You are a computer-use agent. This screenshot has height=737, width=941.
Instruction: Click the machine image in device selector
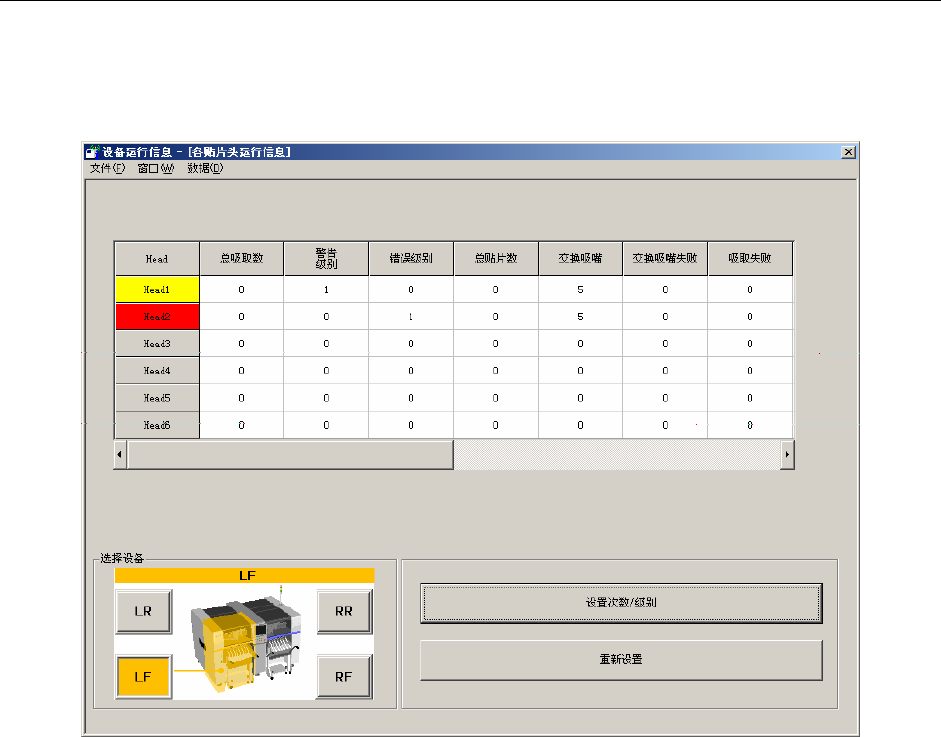pos(245,640)
